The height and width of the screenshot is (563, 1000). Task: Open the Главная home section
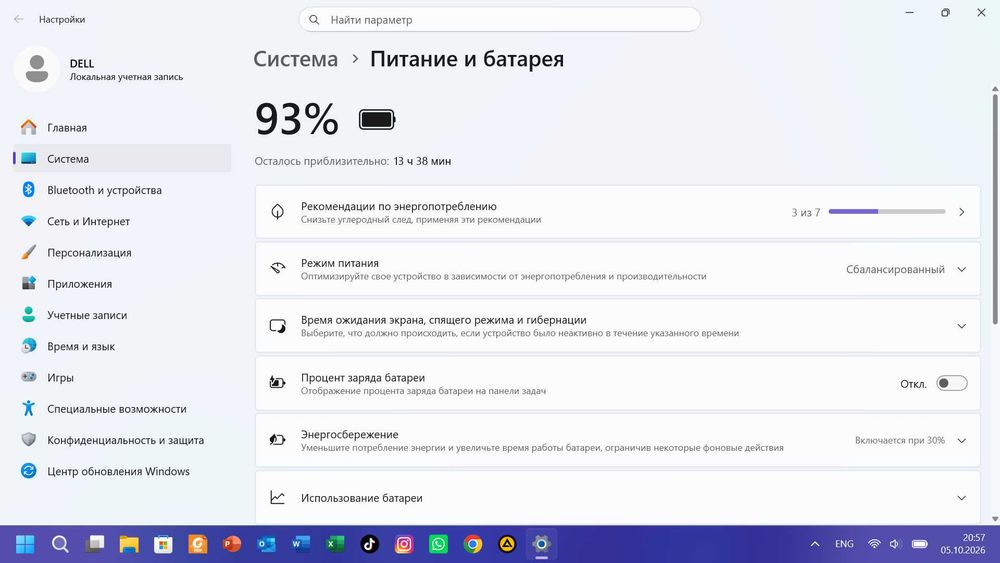point(122,128)
